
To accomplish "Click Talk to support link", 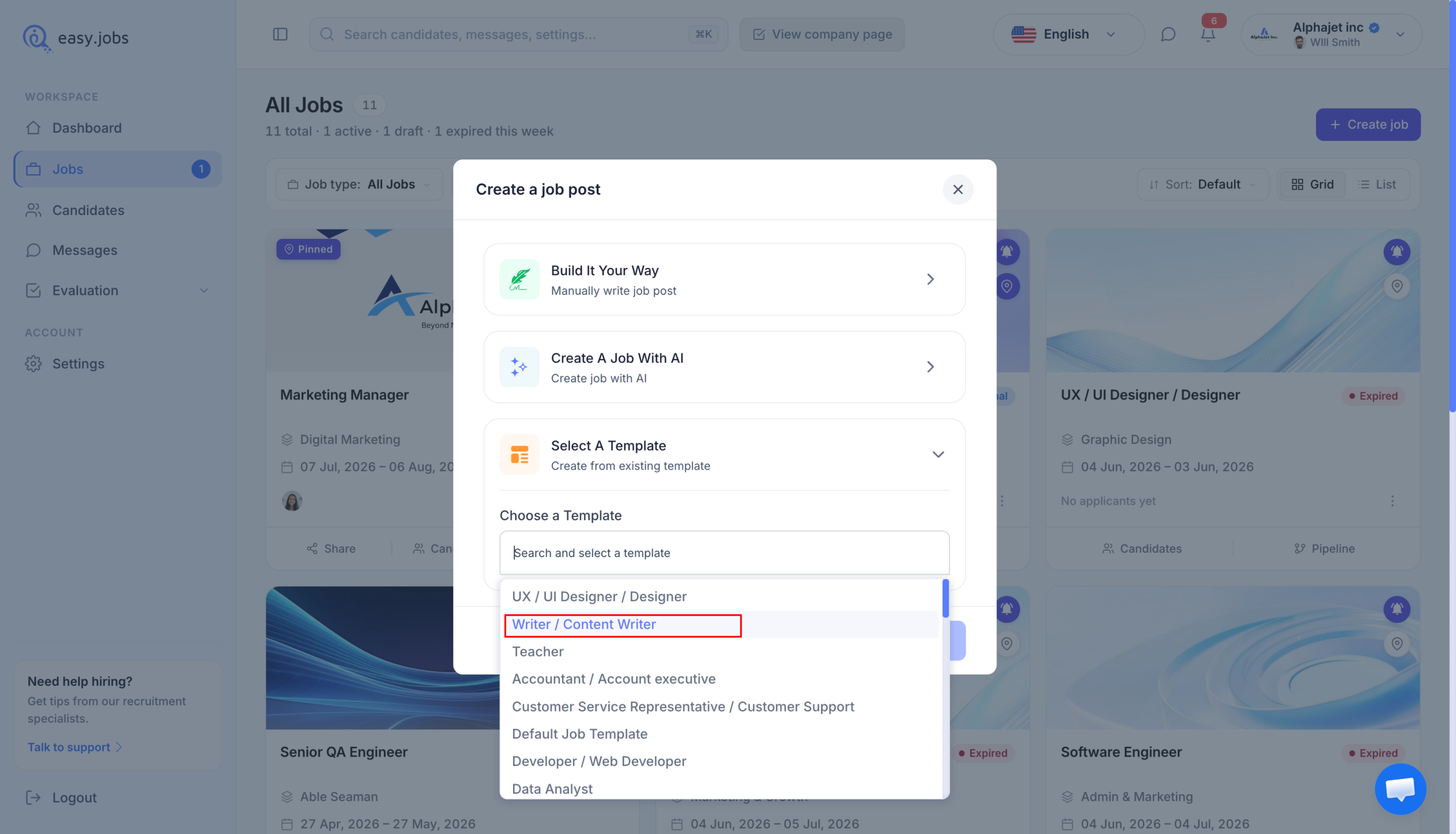I will coord(75,747).
